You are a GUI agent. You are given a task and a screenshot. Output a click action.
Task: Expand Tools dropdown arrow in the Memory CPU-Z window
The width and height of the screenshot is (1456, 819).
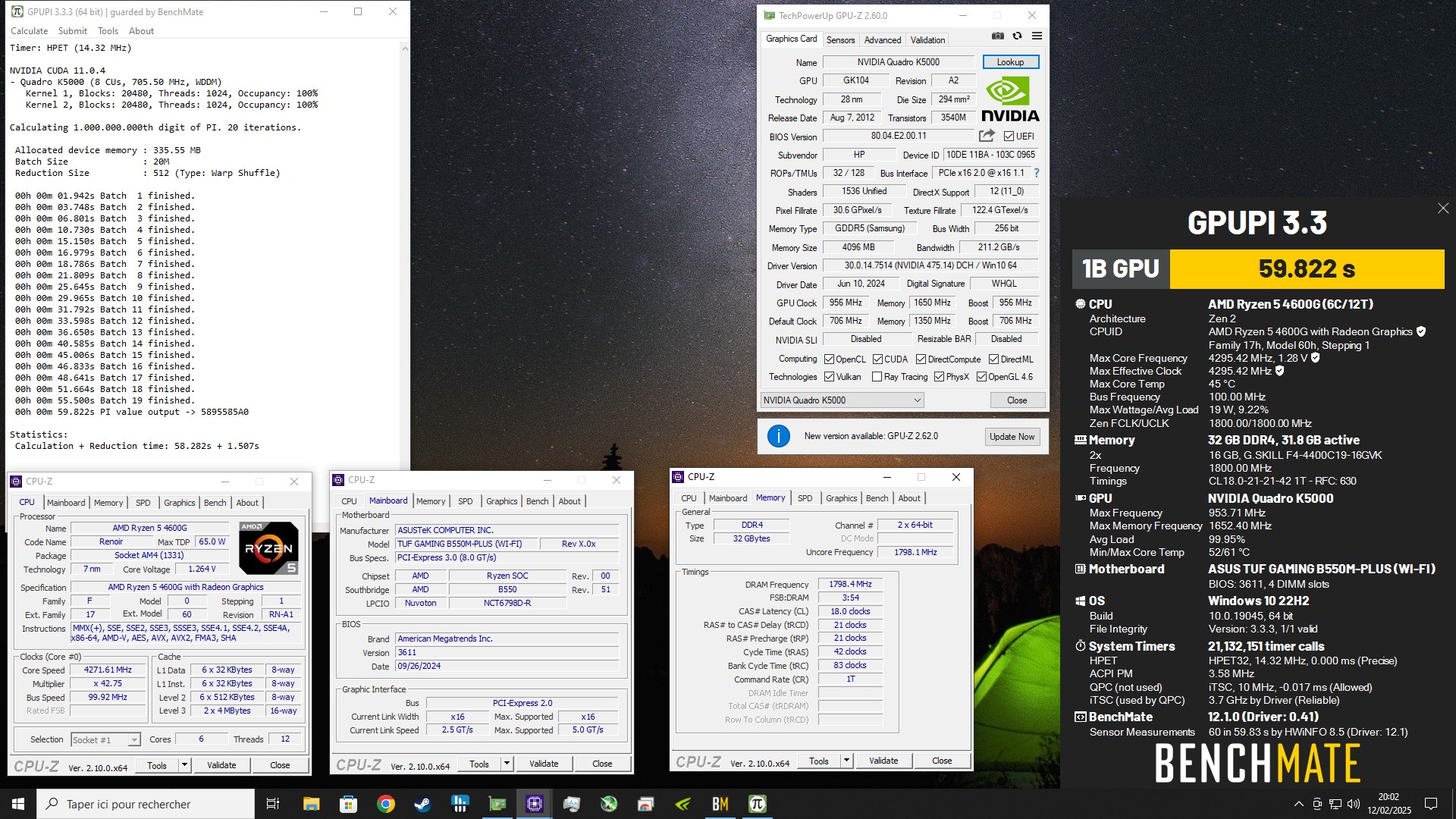pyautogui.click(x=846, y=761)
